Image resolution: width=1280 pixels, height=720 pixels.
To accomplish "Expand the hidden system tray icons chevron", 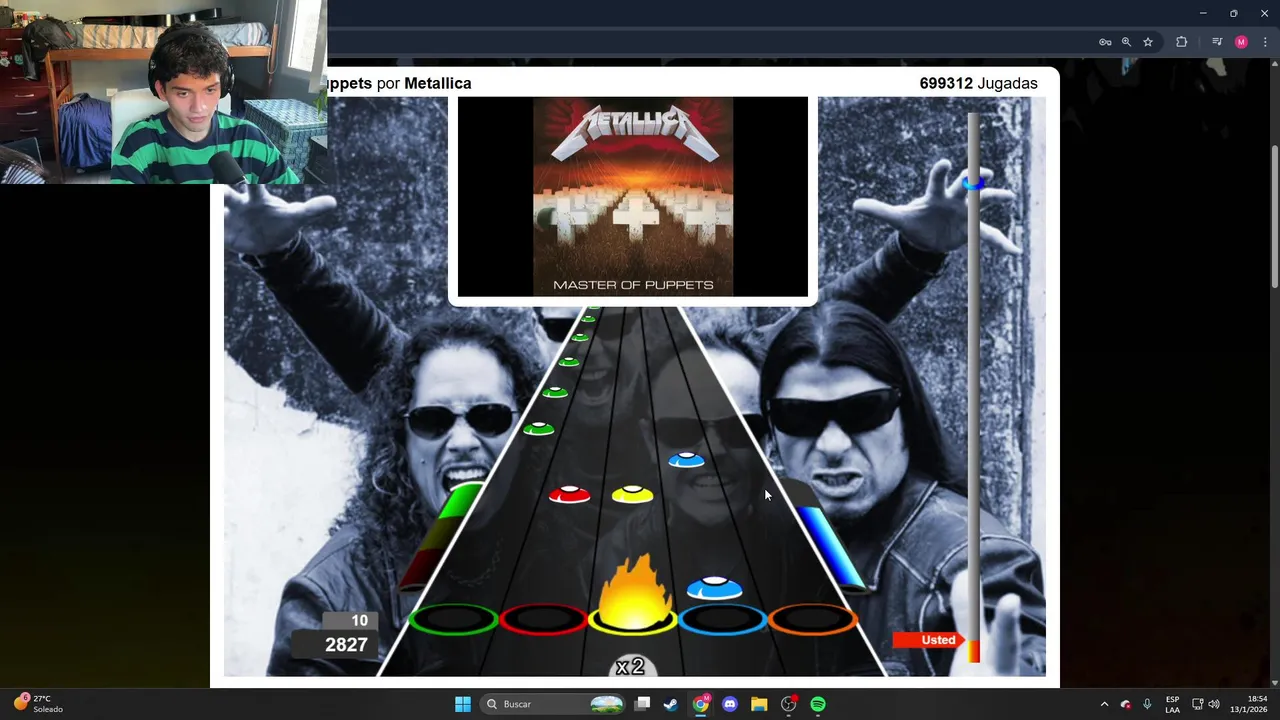I will pos(1104,704).
